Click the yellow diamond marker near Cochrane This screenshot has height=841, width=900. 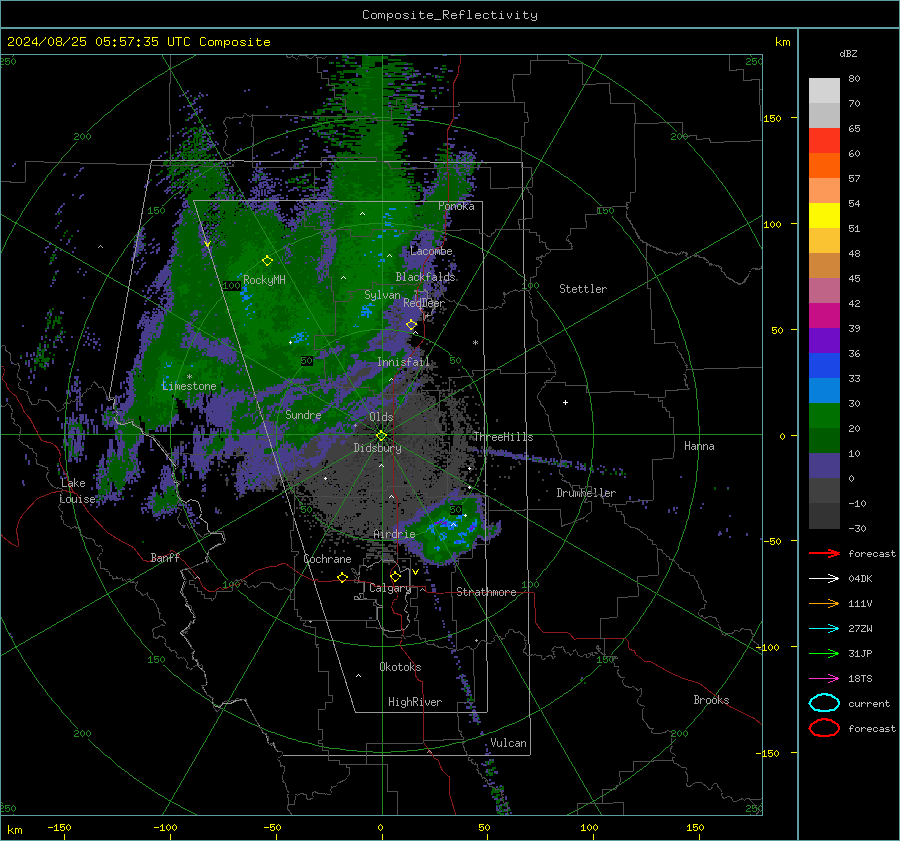click(343, 578)
